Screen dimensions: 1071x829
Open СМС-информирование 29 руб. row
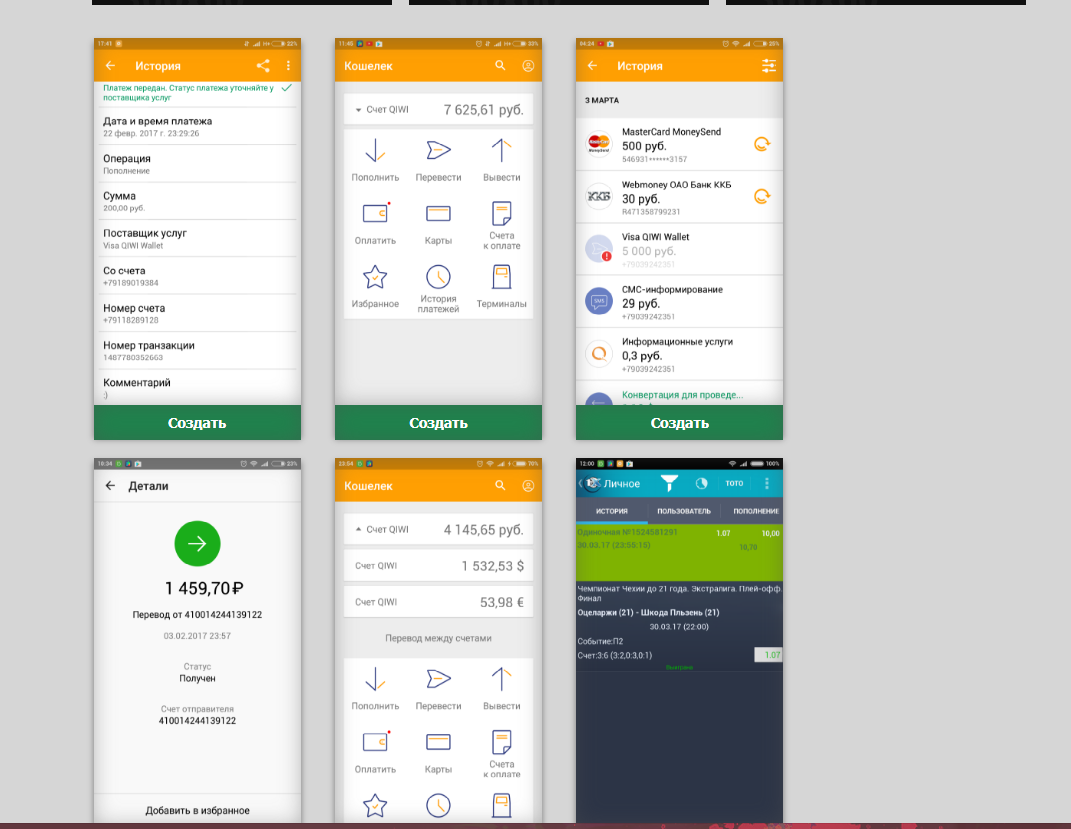pyautogui.click(x=680, y=302)
